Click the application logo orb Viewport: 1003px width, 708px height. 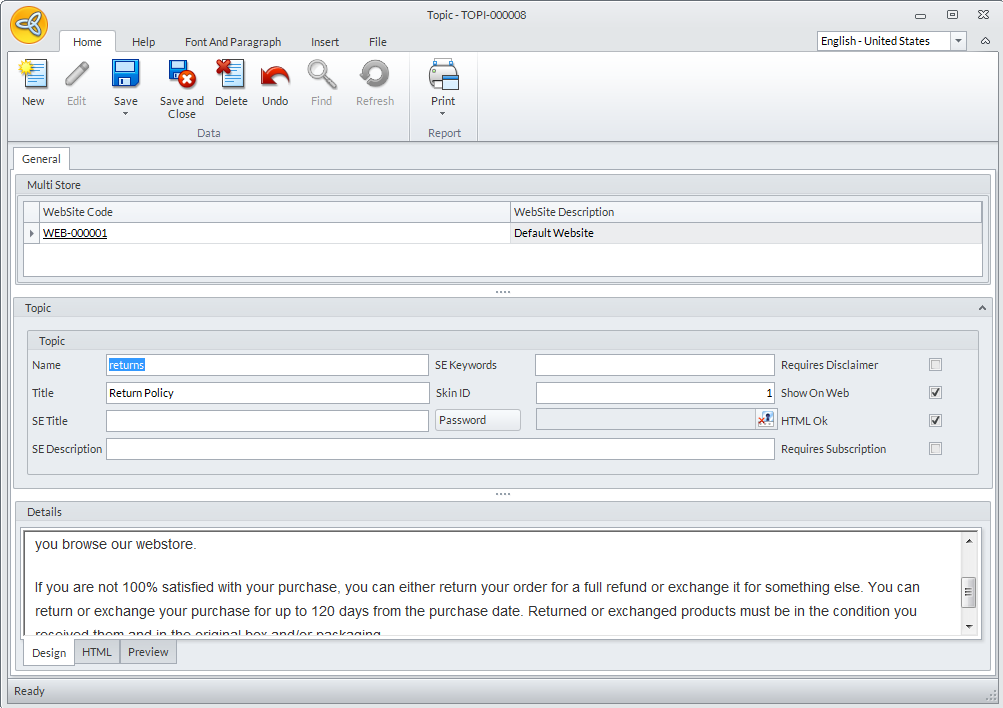coord(29,25)
